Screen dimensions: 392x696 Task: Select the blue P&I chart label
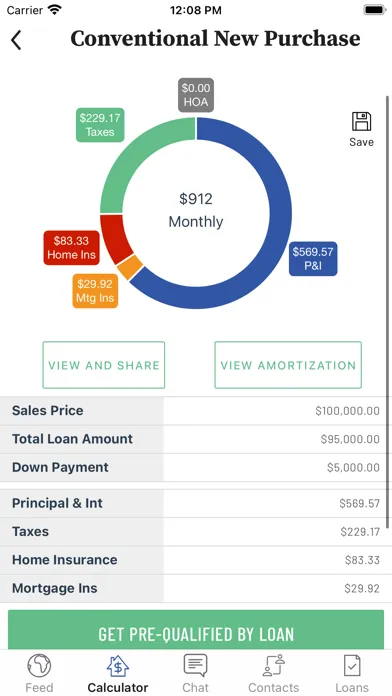coord(313,258)
